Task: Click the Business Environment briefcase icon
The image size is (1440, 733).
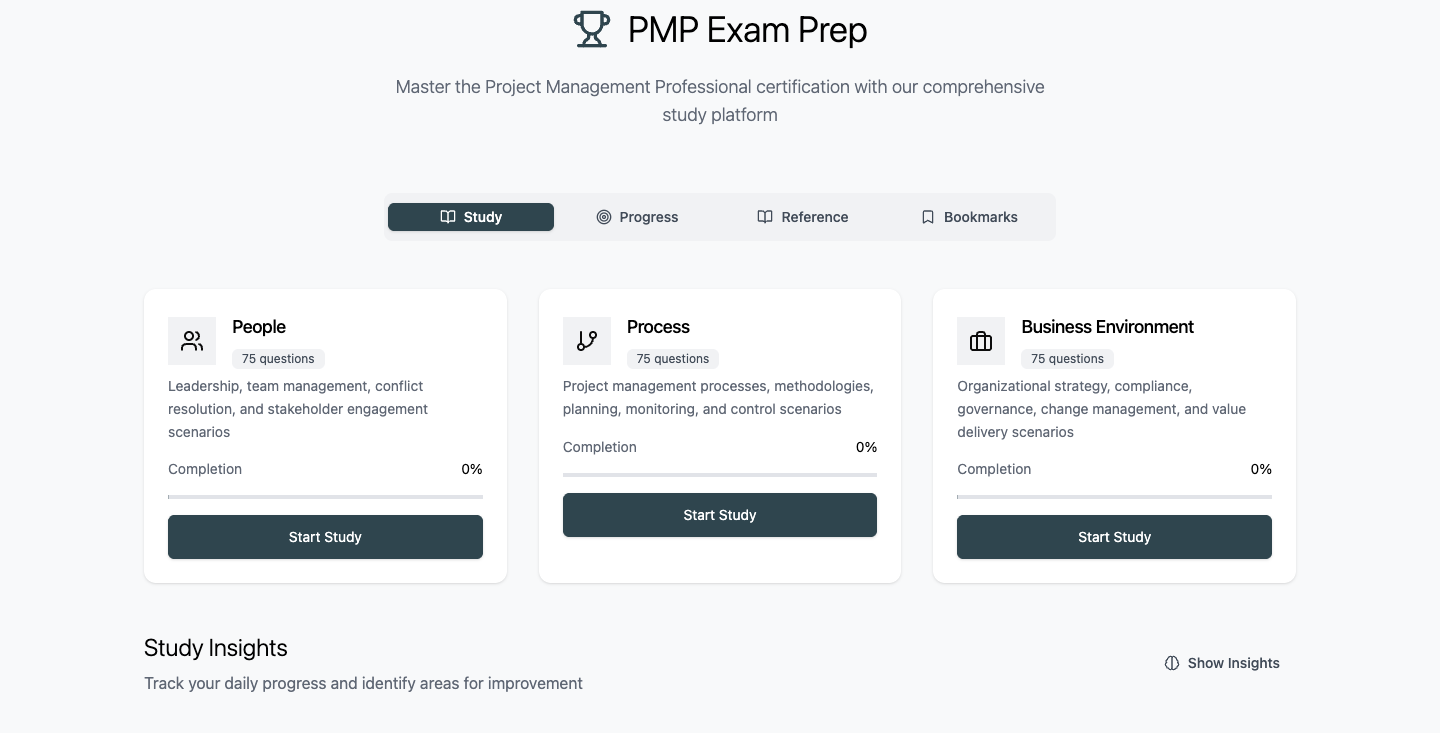Action: (x=981, y=341)
